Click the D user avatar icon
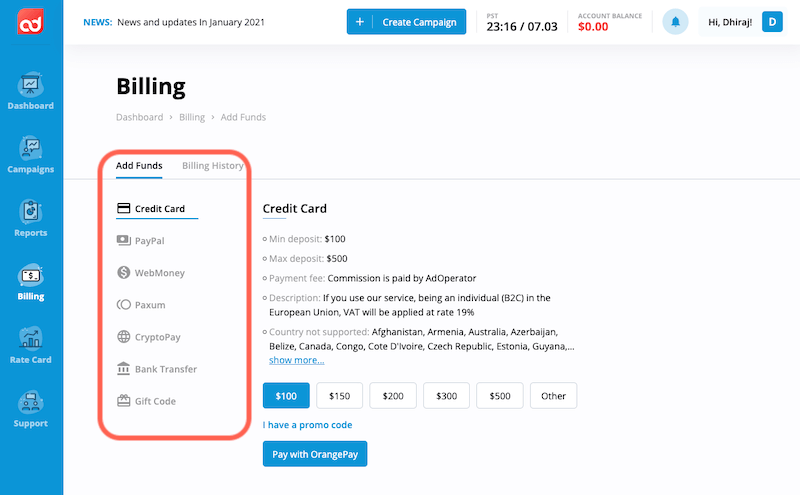The height and width of the screenshot is (495, 800). pyautogui.click(x=772, y=22)
